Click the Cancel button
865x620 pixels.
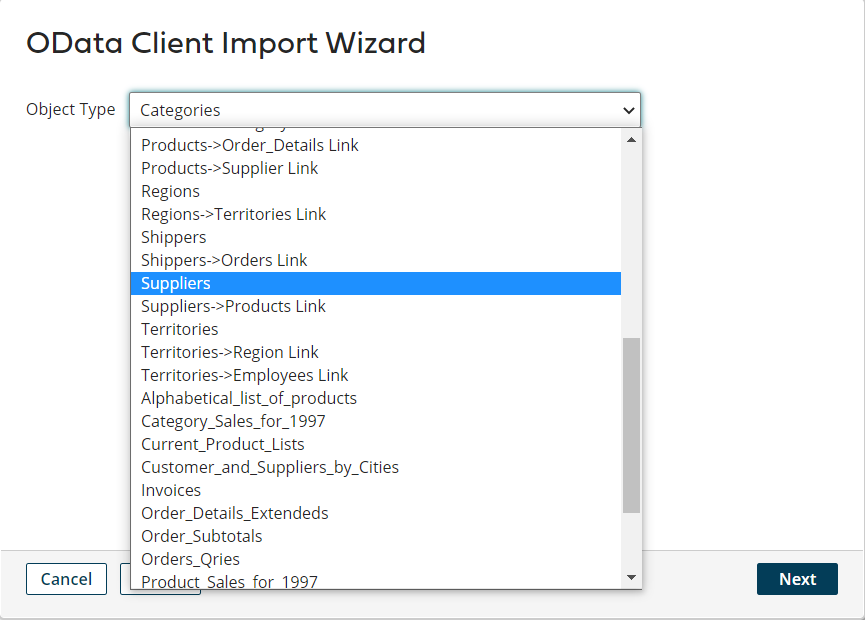tap(66, 579)
